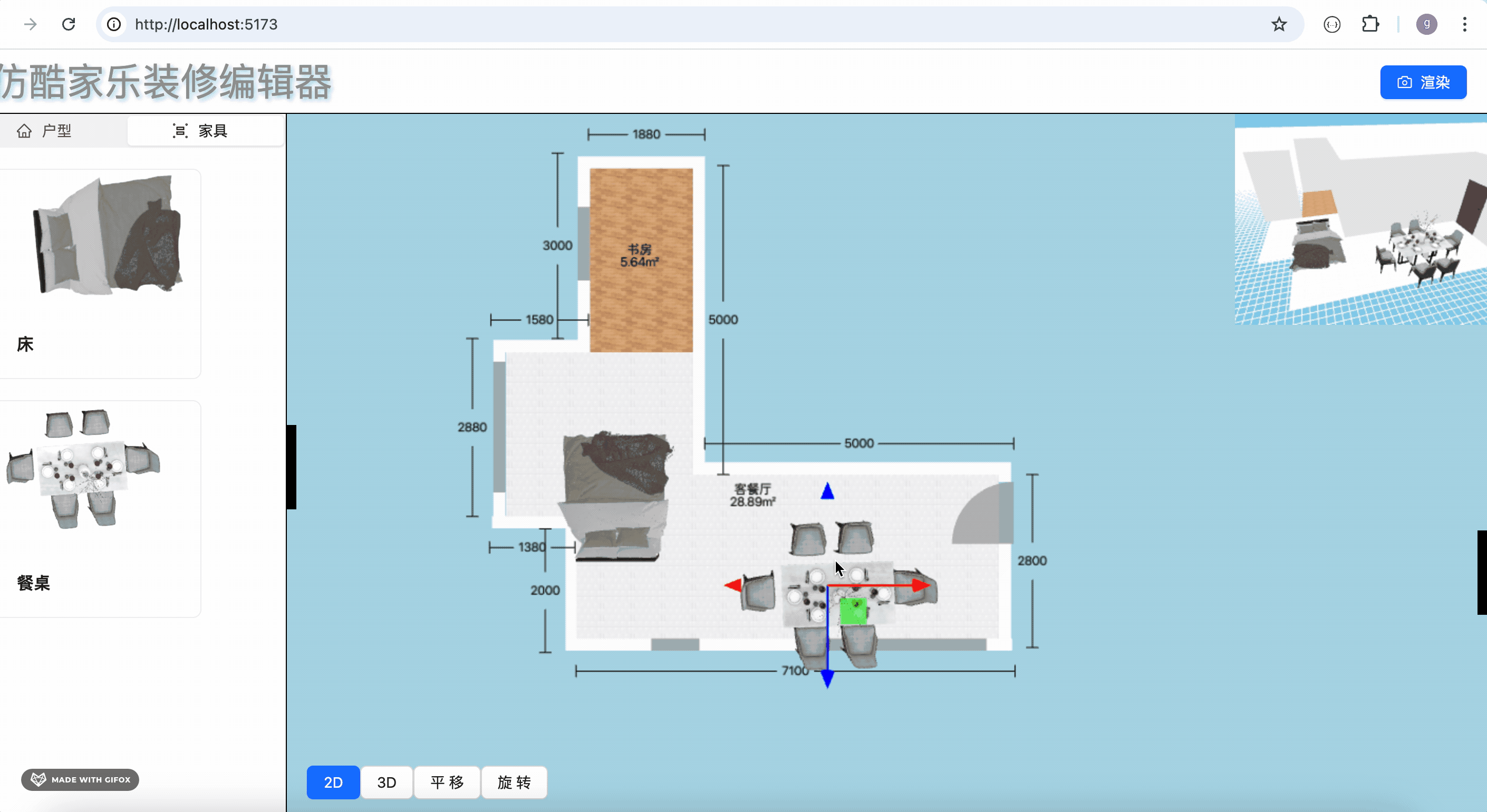This screenshot has height=812, width=1487.
Task: Click the red right-pointing gizmo arrow
Action: pos(921,585)
